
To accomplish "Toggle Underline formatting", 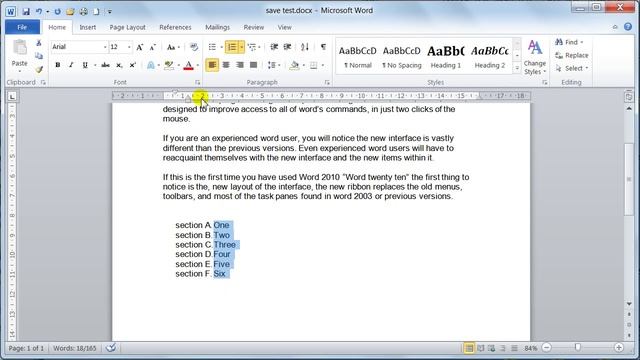I will 85,65.
